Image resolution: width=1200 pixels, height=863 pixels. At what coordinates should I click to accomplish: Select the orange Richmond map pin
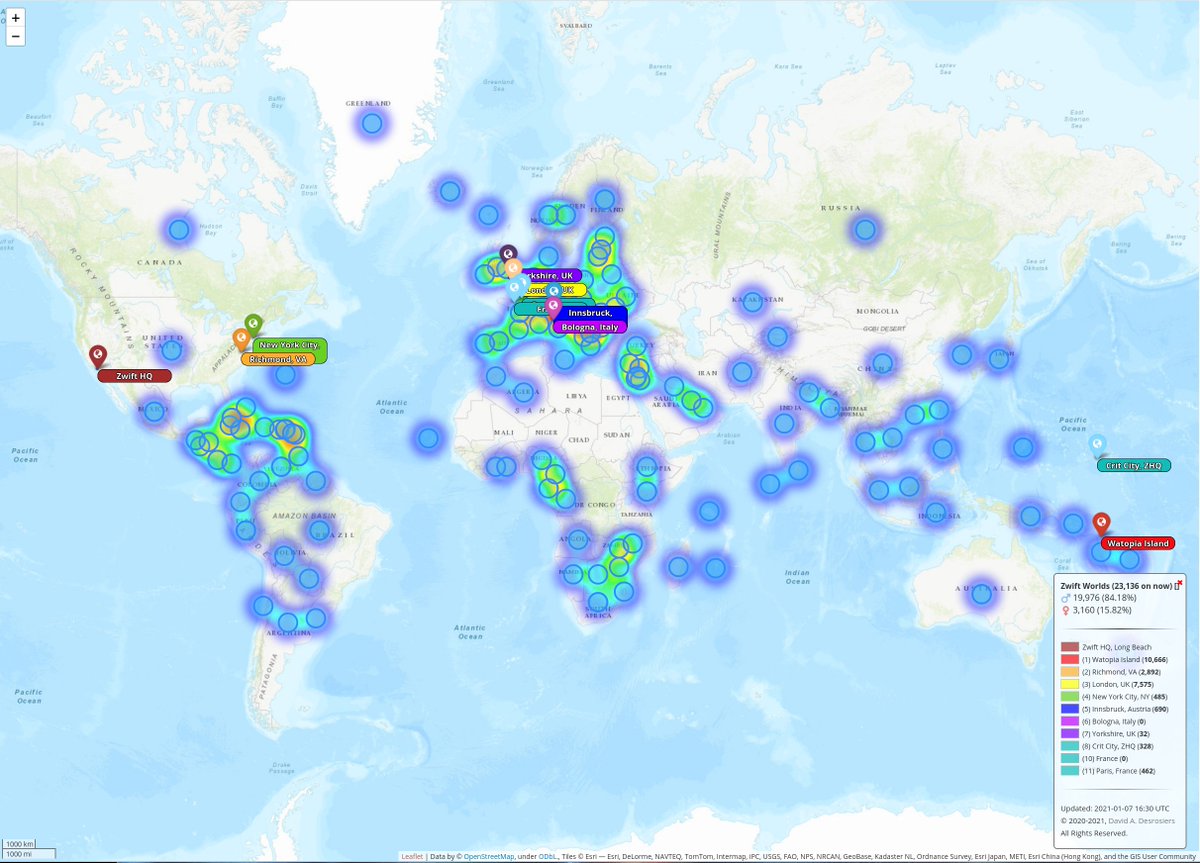click(x=240, y=340)
